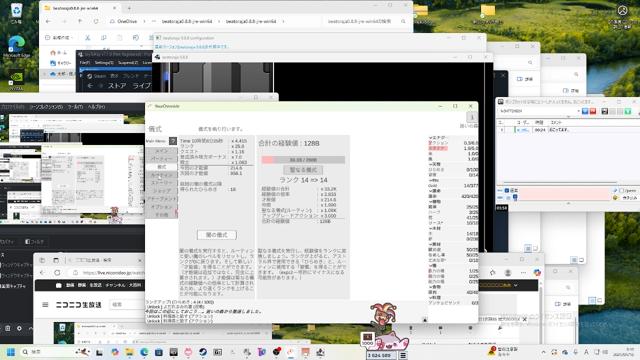
Task: Click the save disk icon in comment viewer
Action: pyautogui.click(x=604, y=111)
